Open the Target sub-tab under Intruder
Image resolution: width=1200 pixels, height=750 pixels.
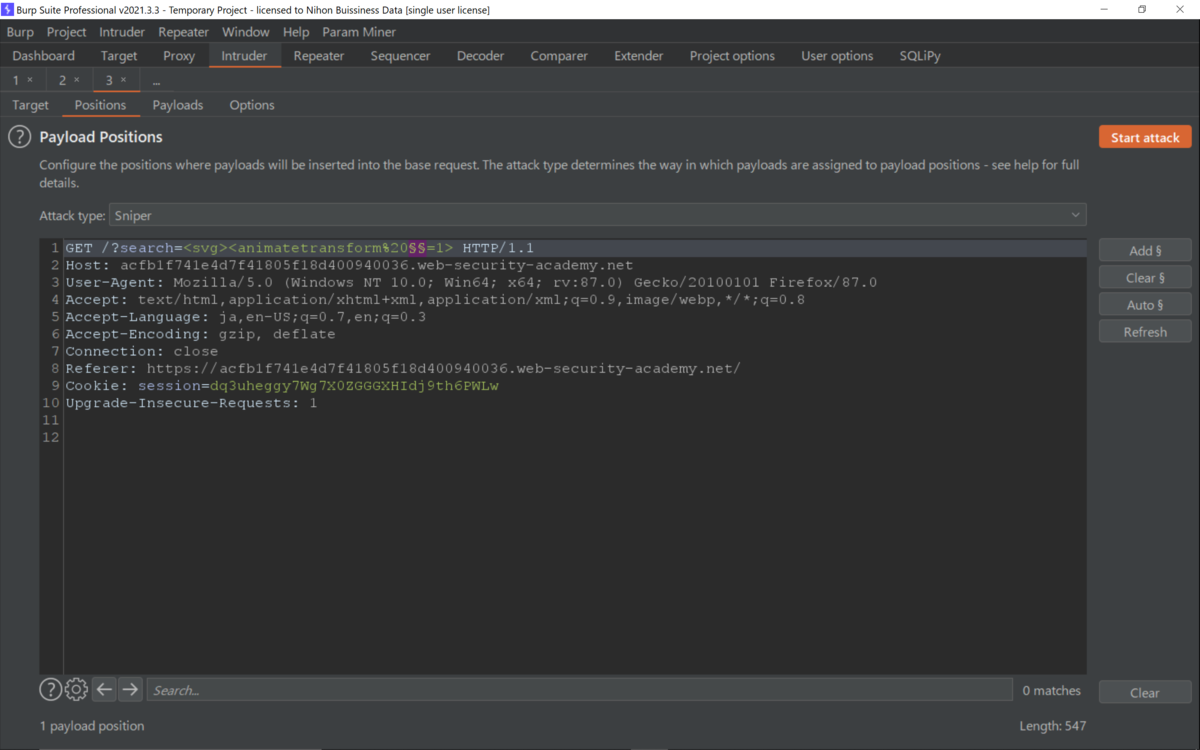pyautogui.click(x=31, y=105)
